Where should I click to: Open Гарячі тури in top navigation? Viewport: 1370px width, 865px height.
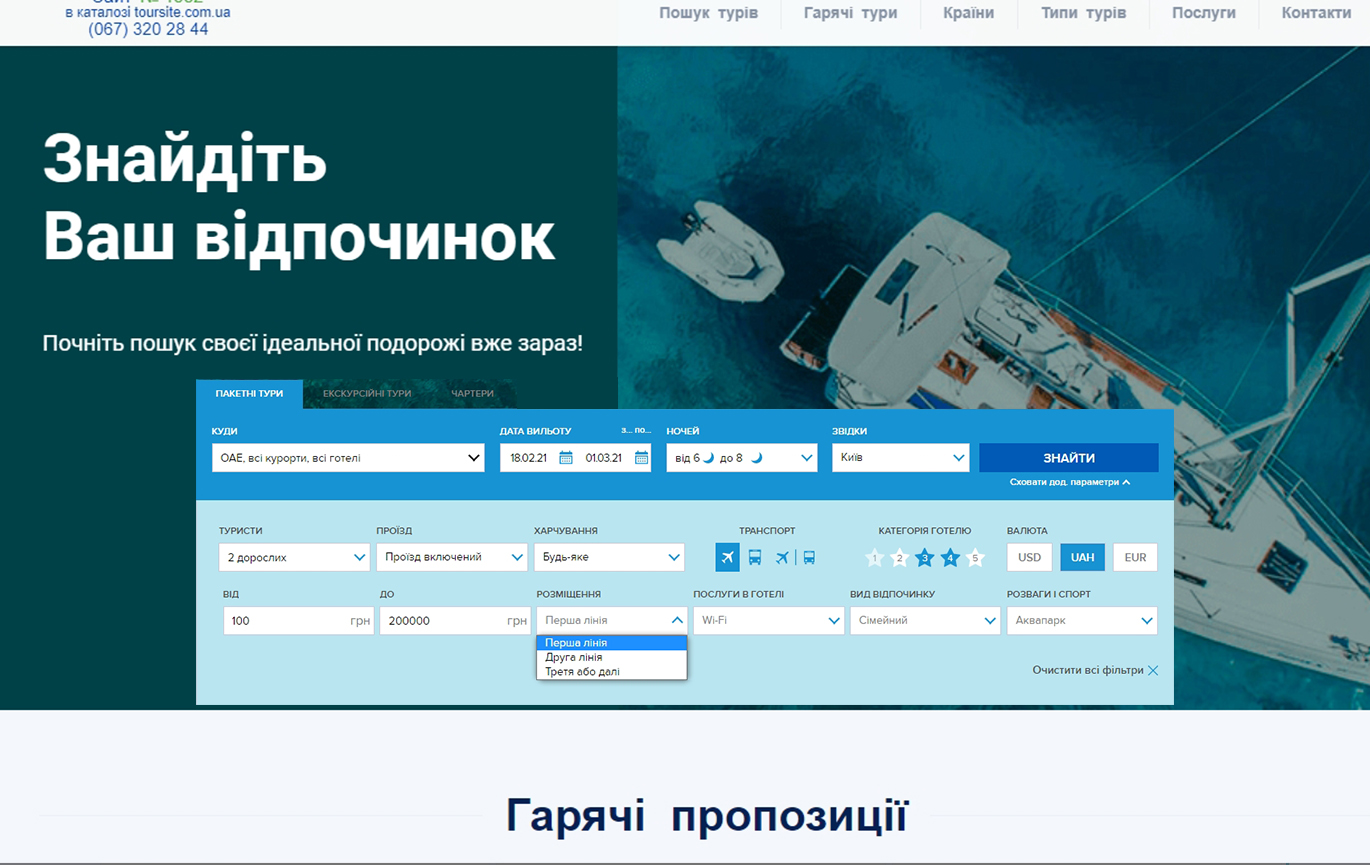(851, 13)
